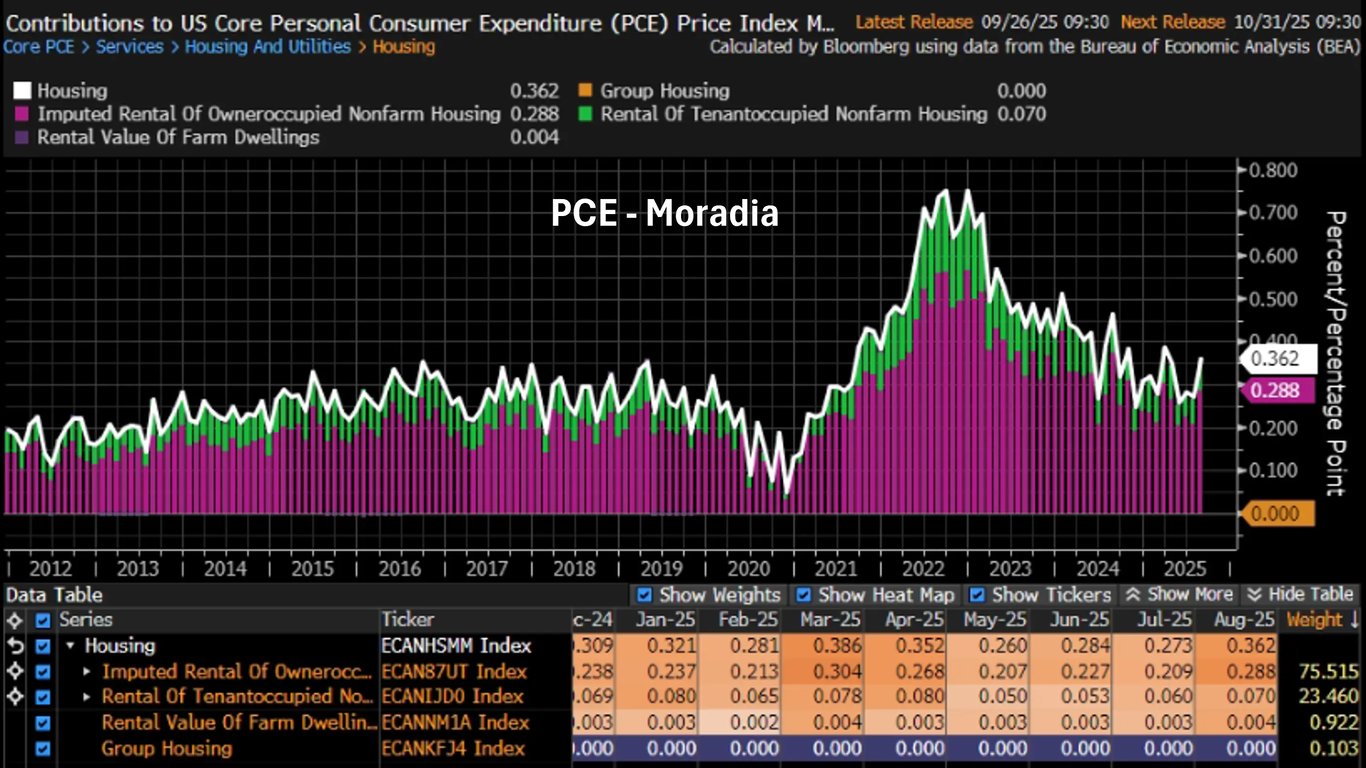
Task: Collapse the Housing tree row
Action: [x=70, y=646]
